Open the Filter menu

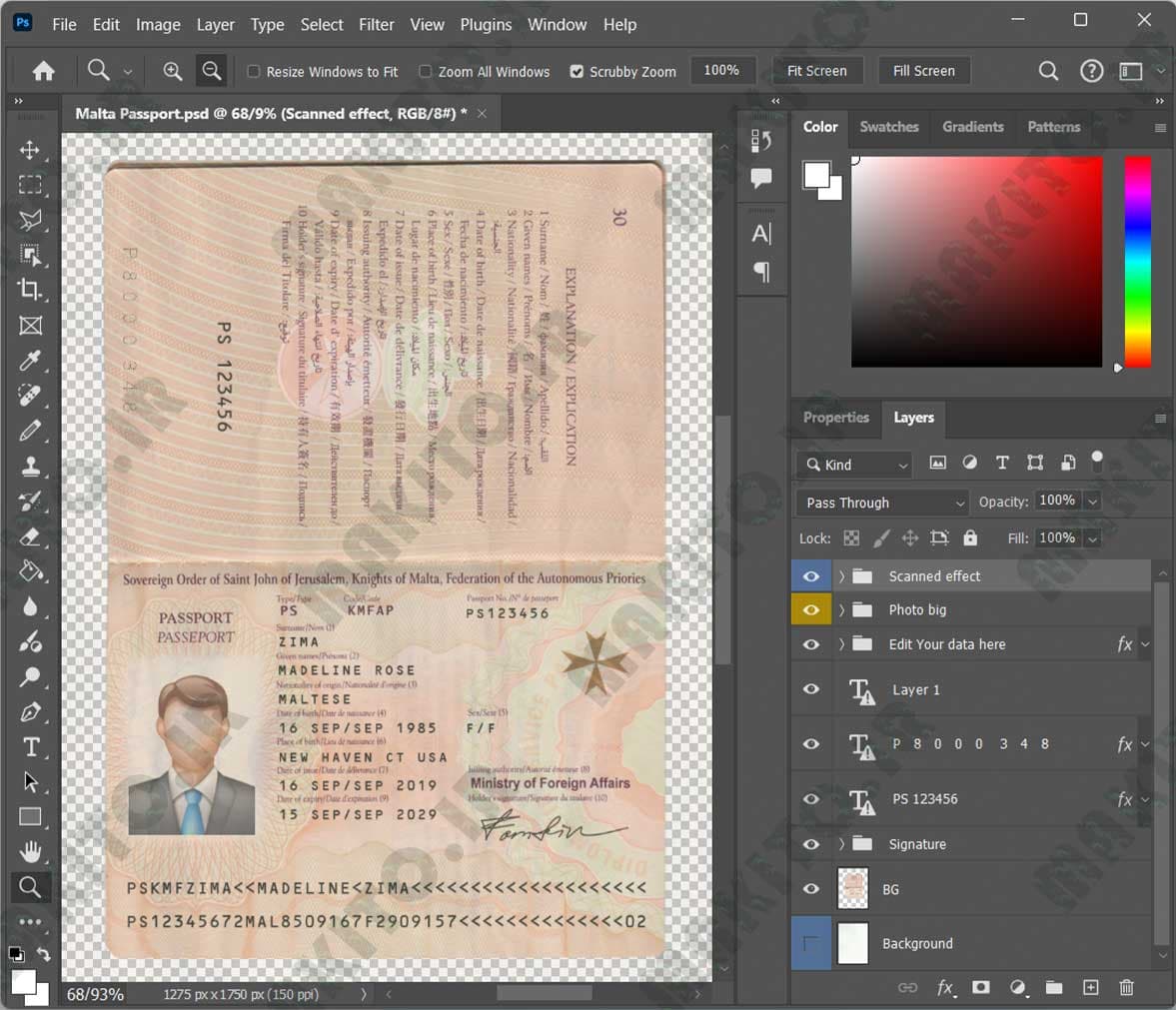[x=376, y=25]
